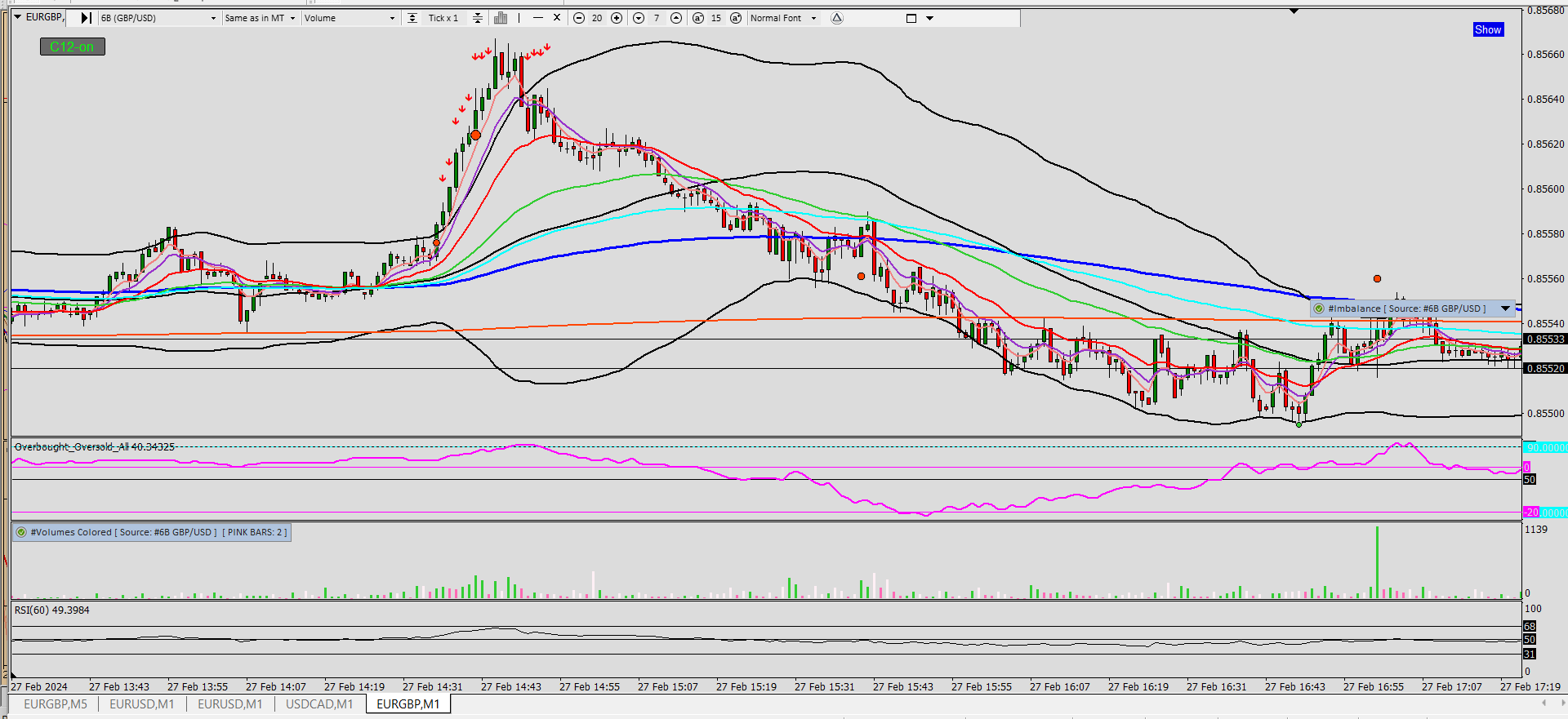The height and width of the screenshot is (719, 1568).
Task: Click the X icon in the toolbar
Action: point(557,18)
